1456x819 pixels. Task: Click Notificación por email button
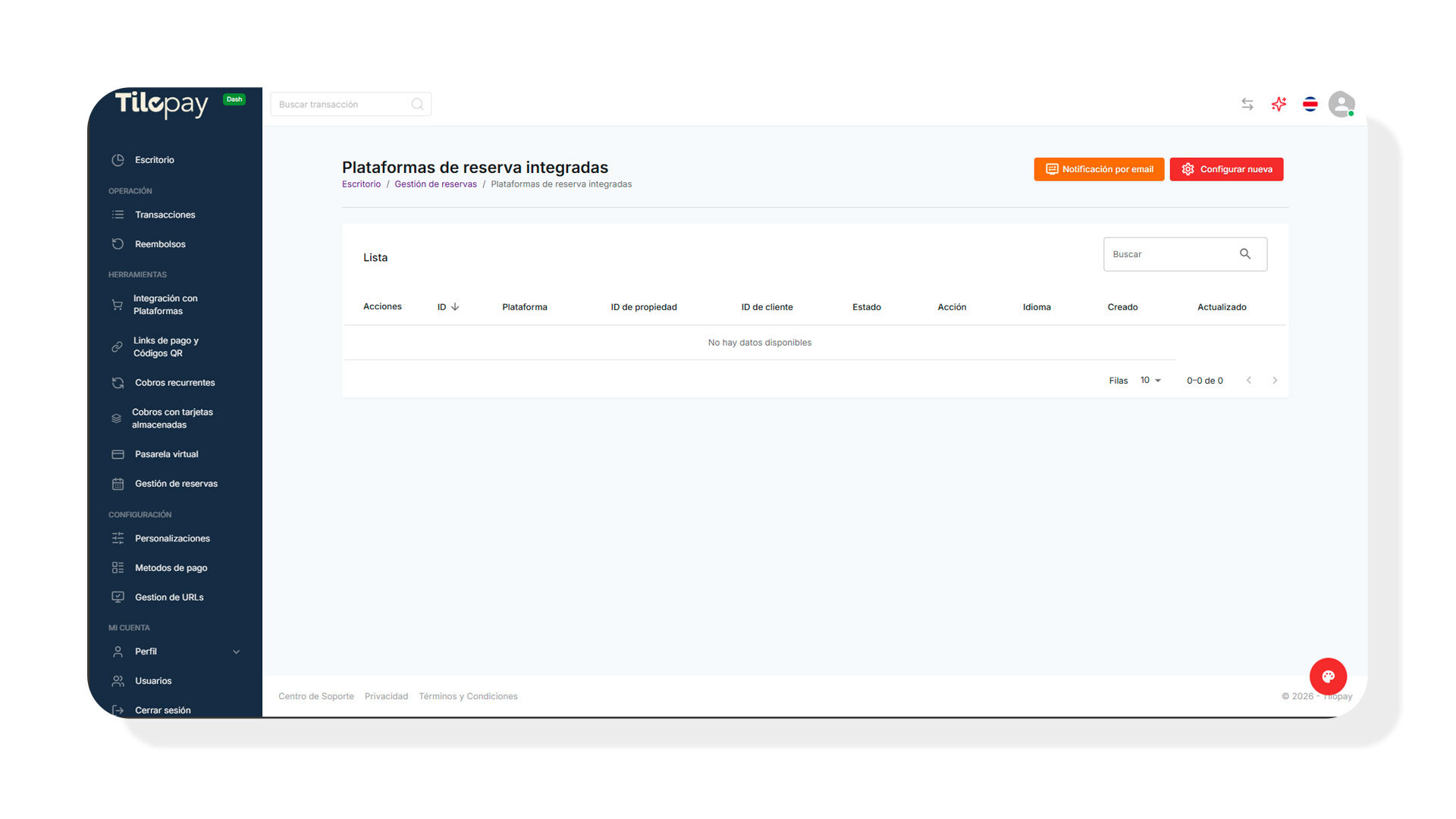click(x=1099, y=169)
